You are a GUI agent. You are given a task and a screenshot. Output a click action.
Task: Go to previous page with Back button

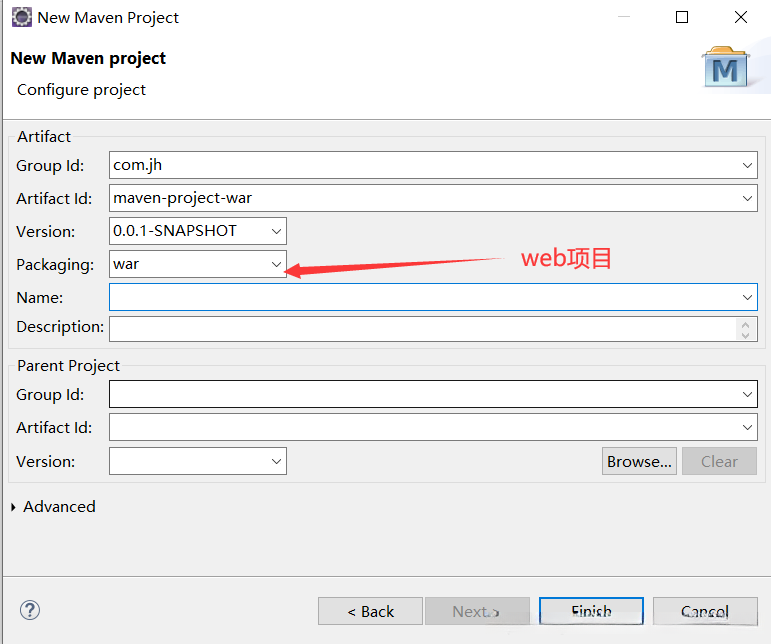pos(370,611)
